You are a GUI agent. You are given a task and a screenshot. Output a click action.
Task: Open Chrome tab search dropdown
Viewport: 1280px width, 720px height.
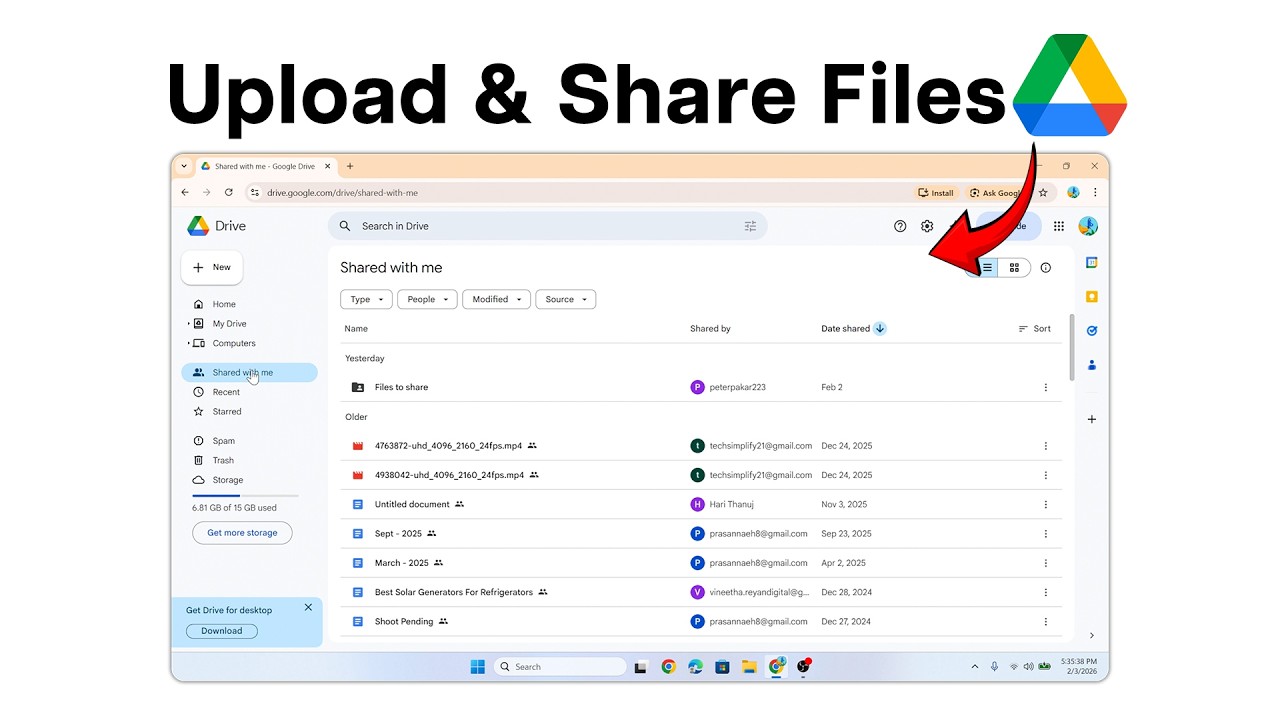click(184, 166)
